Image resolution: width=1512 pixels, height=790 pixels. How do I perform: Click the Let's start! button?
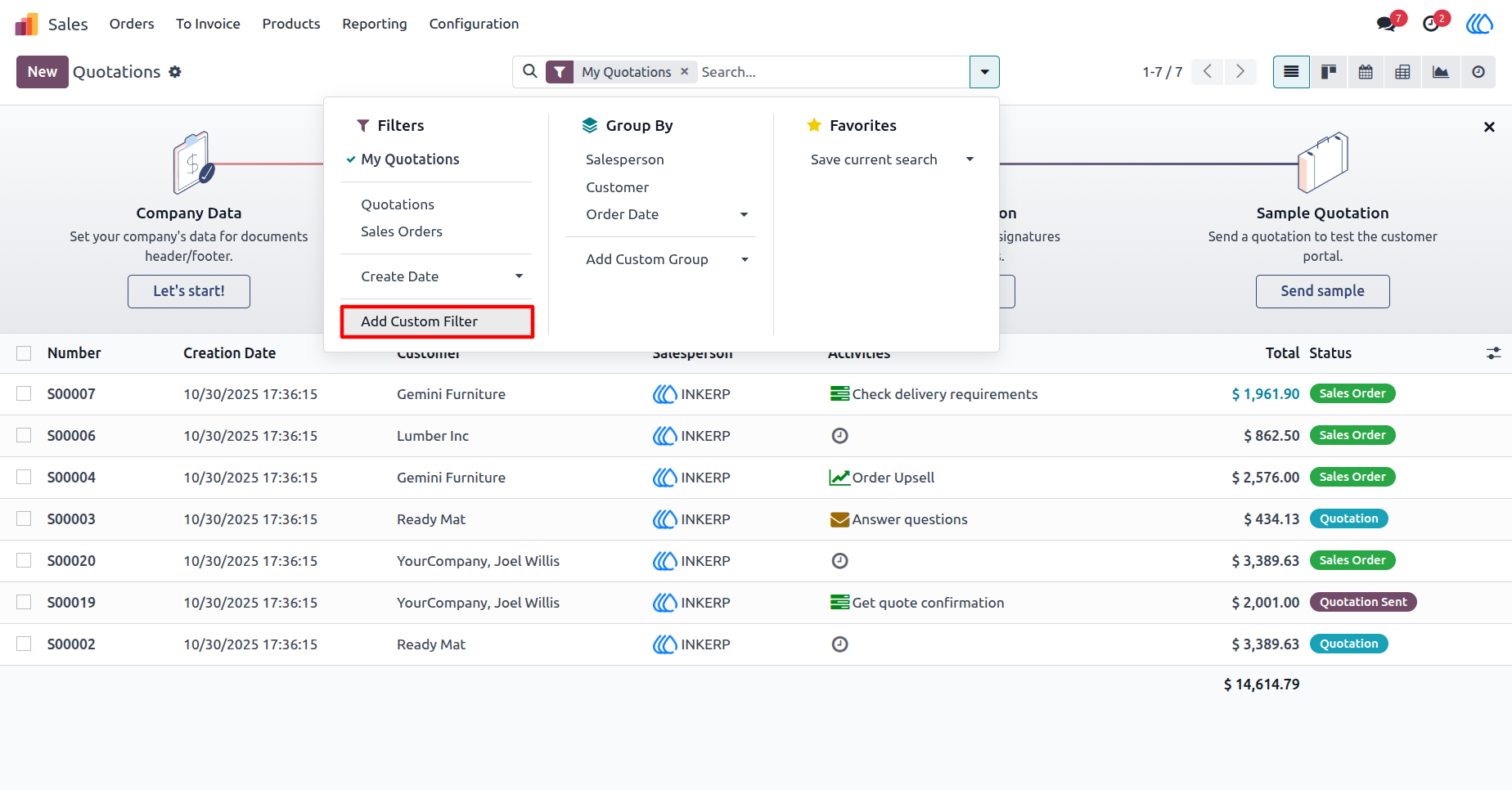189,291
